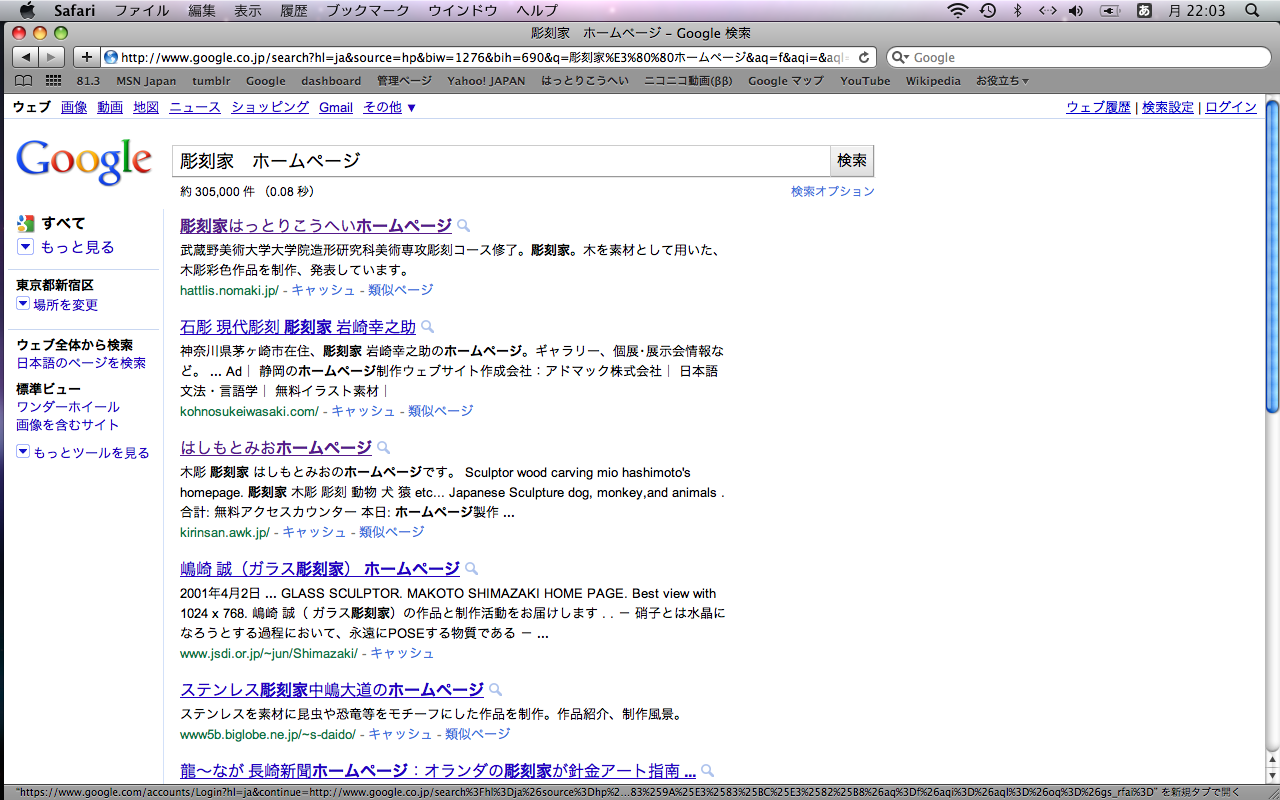Click the Bluetooth menu bar icon
Image resolution: width=1280 pixels, height=800 pixels.
coord(1018,10)
